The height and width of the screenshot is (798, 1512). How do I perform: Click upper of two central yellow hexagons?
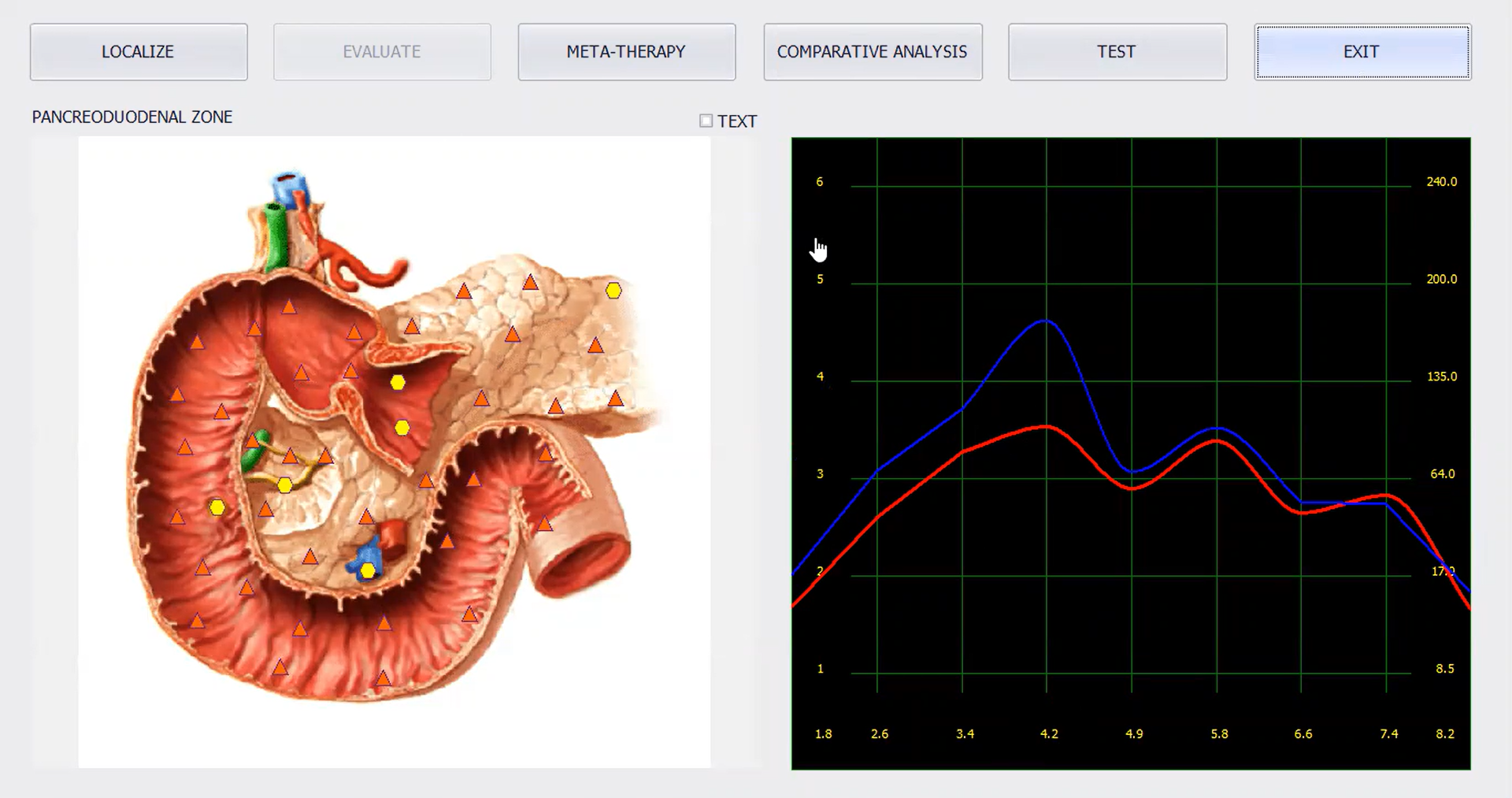coord(398,382)
